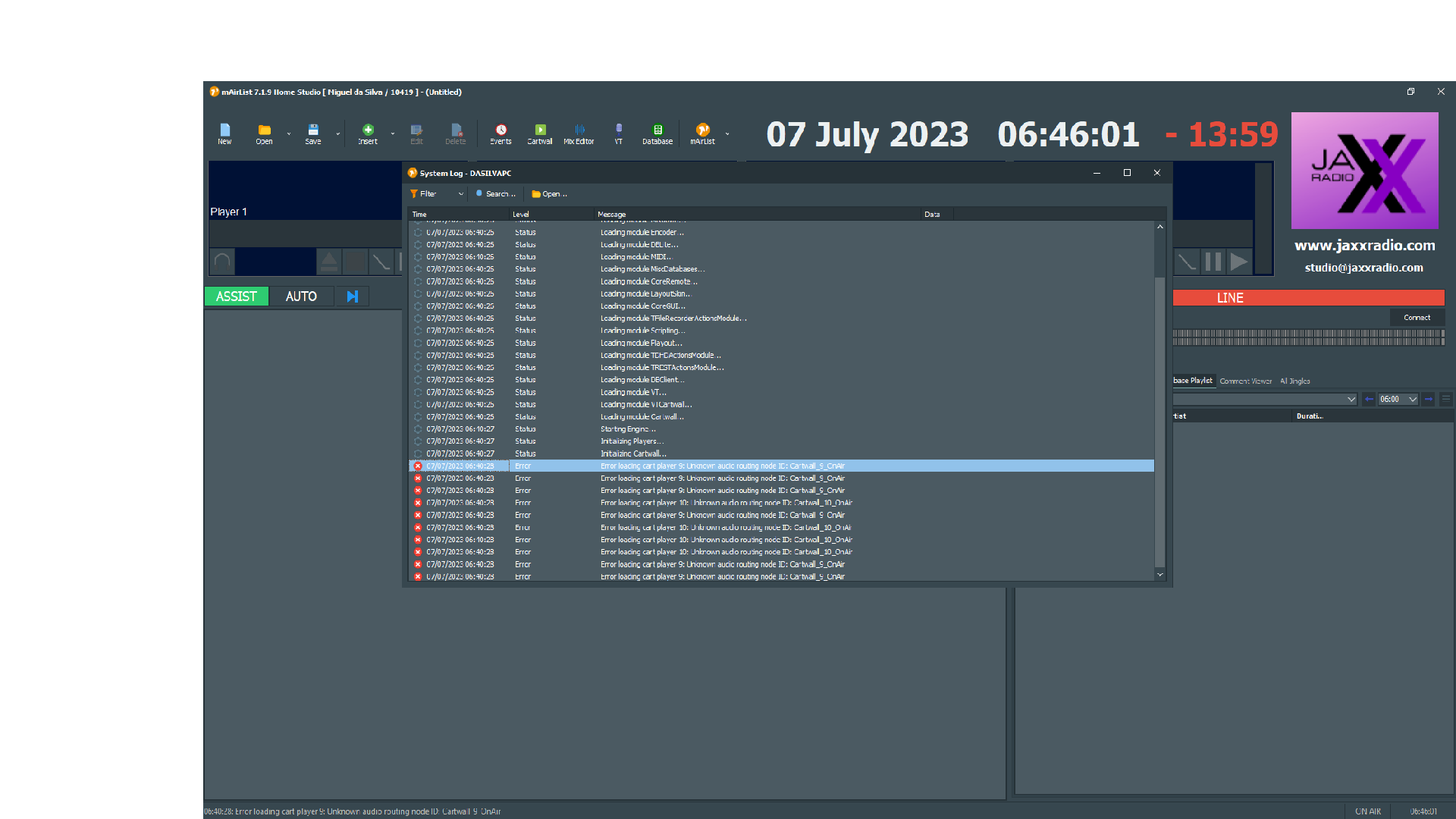Click the ON AIR status bar indicator
1456x819 pixels.
[x=1367, y=811]
